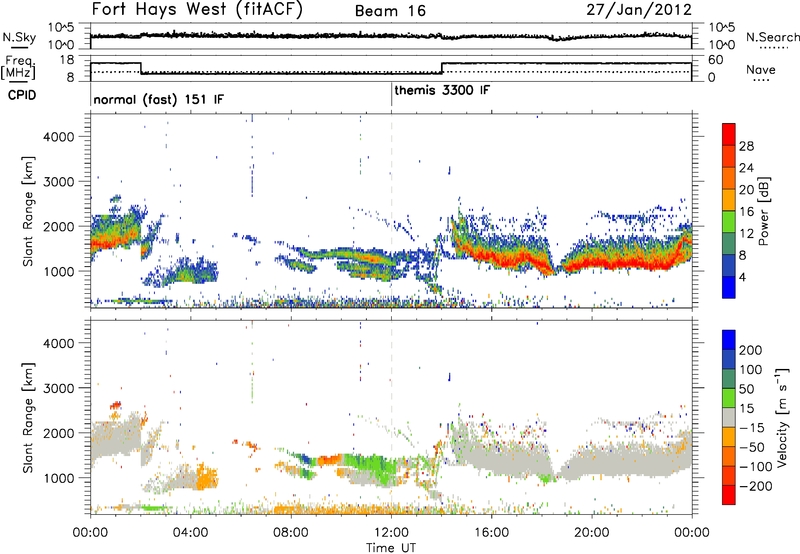Click the N.Sky solid line legend sample

tap(19, 47)
